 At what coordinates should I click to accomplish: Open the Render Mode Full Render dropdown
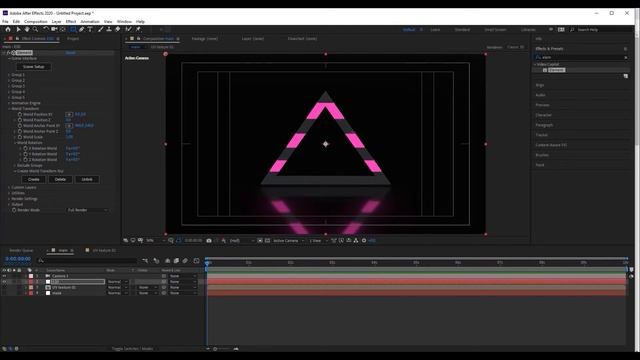pos(88,210)
